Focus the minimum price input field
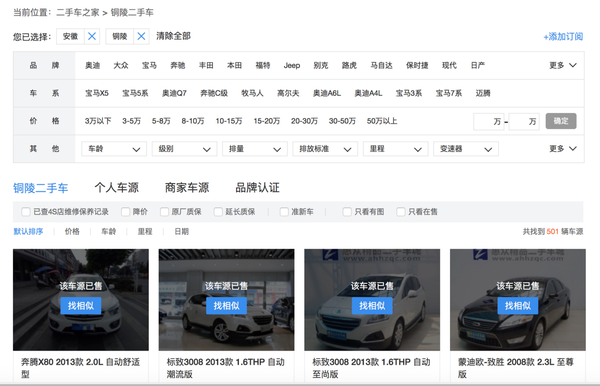Image resolution: width=600 pixels, height=386 pixels. point(489,122)
